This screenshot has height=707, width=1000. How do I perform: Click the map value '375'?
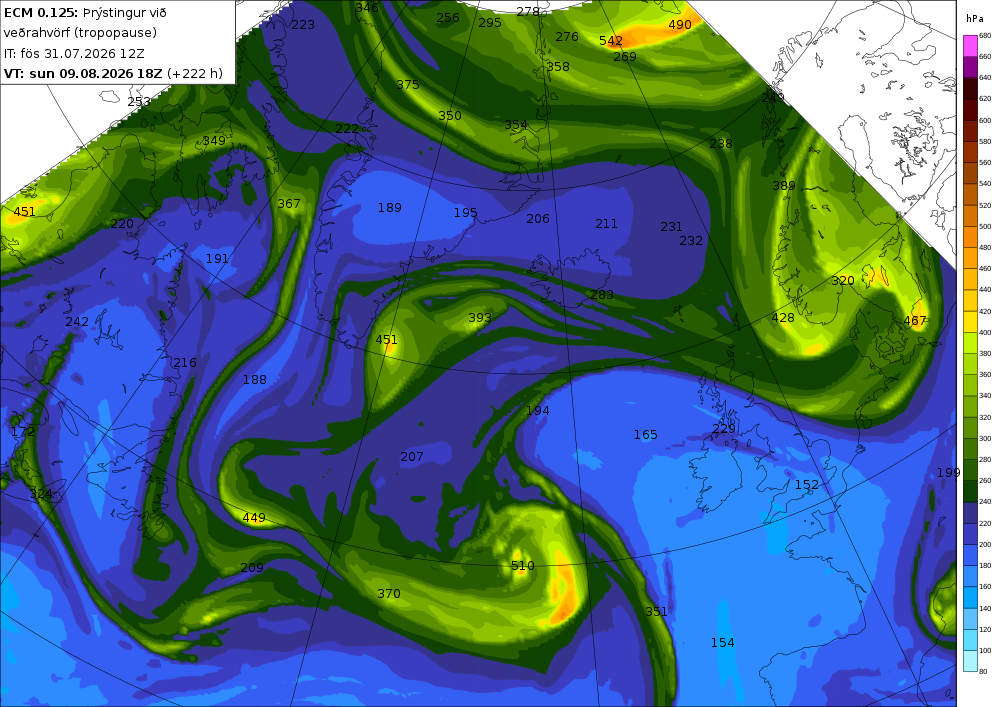pyautogui.click(x=408, y=84)
